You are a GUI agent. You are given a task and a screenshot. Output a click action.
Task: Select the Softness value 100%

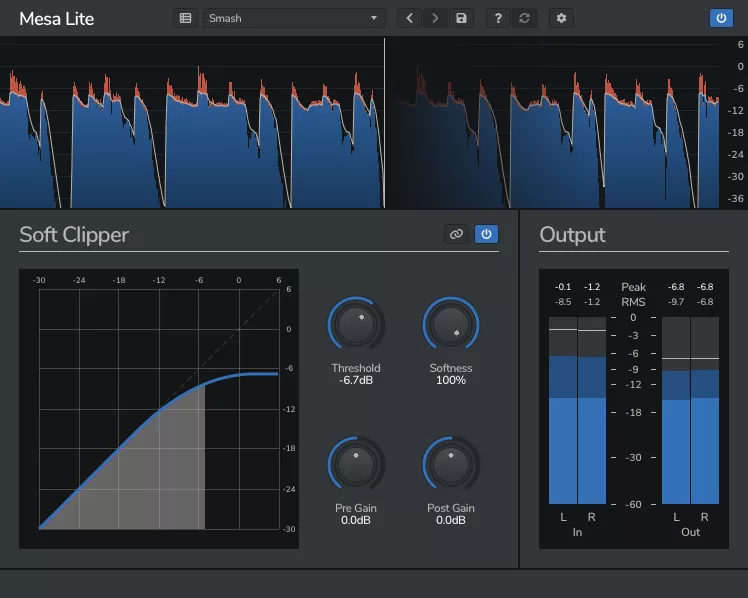(451, 381)
